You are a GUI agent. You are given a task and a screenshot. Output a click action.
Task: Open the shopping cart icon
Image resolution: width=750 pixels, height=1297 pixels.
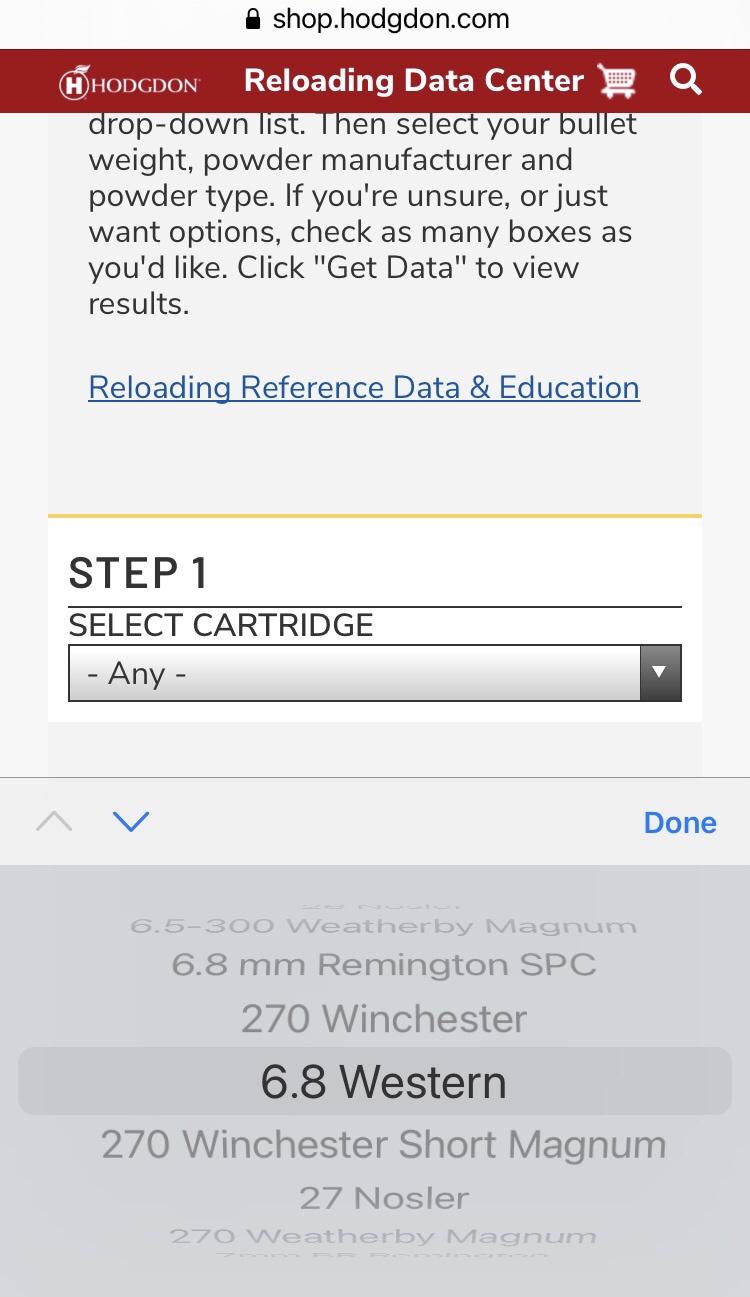[x=616, y=80]
